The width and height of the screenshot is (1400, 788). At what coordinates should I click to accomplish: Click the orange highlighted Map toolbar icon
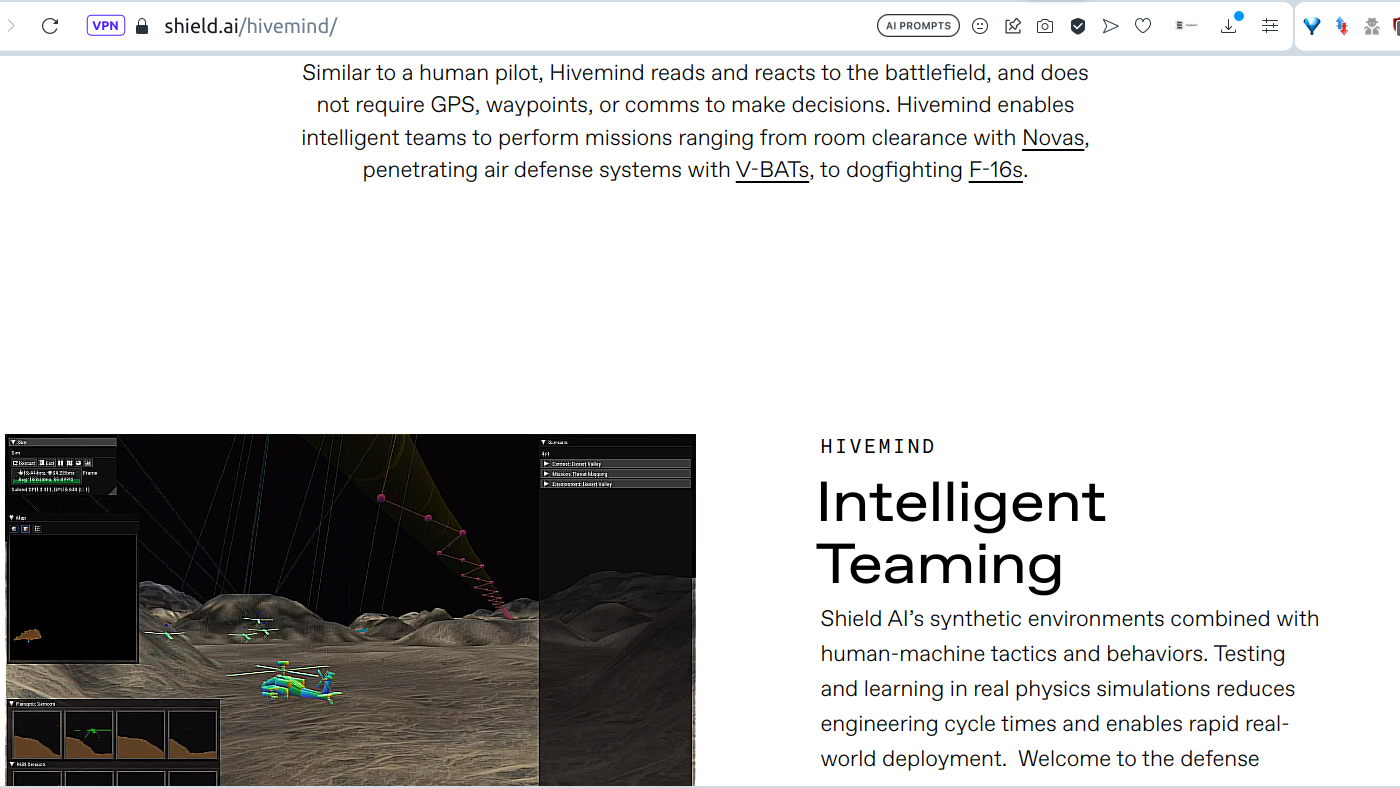click(25, 528)
